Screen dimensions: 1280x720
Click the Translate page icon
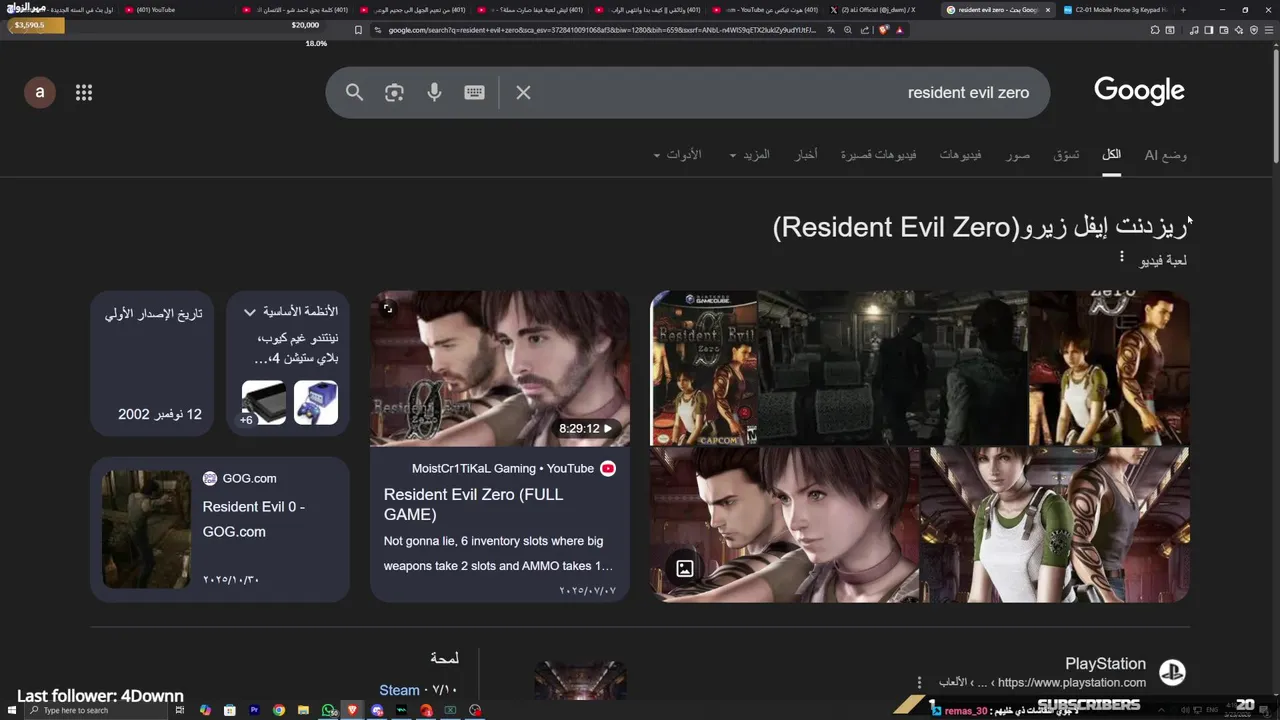tap(830, 30)
